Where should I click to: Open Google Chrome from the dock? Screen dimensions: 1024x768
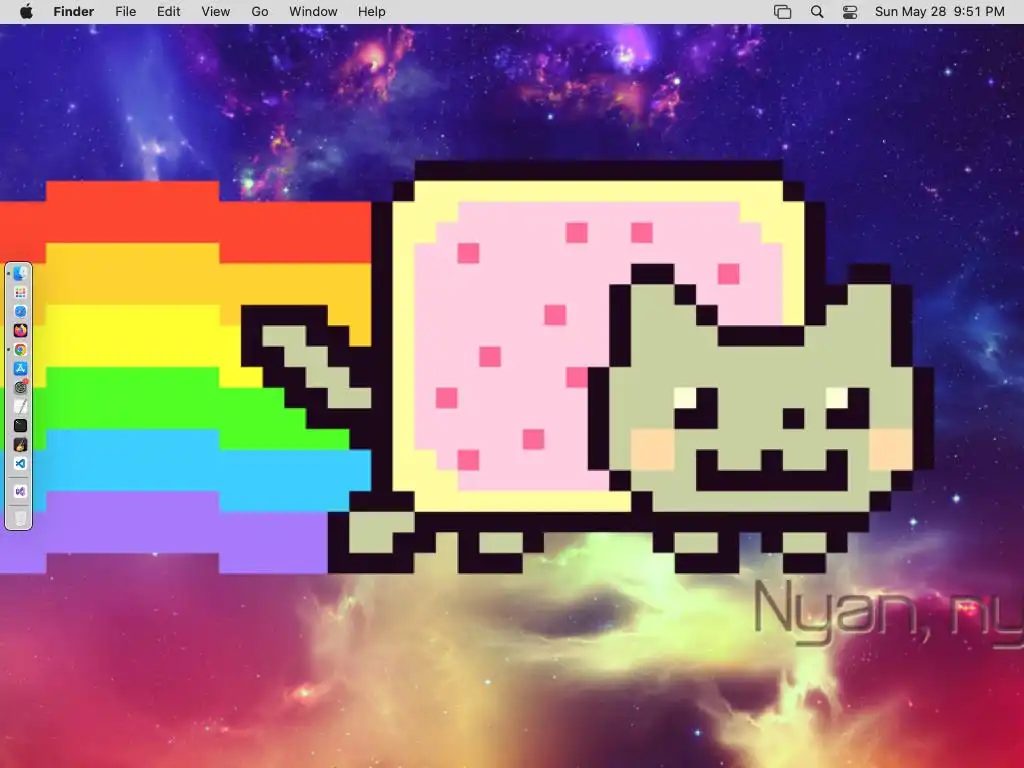click(x=20, y=349)
